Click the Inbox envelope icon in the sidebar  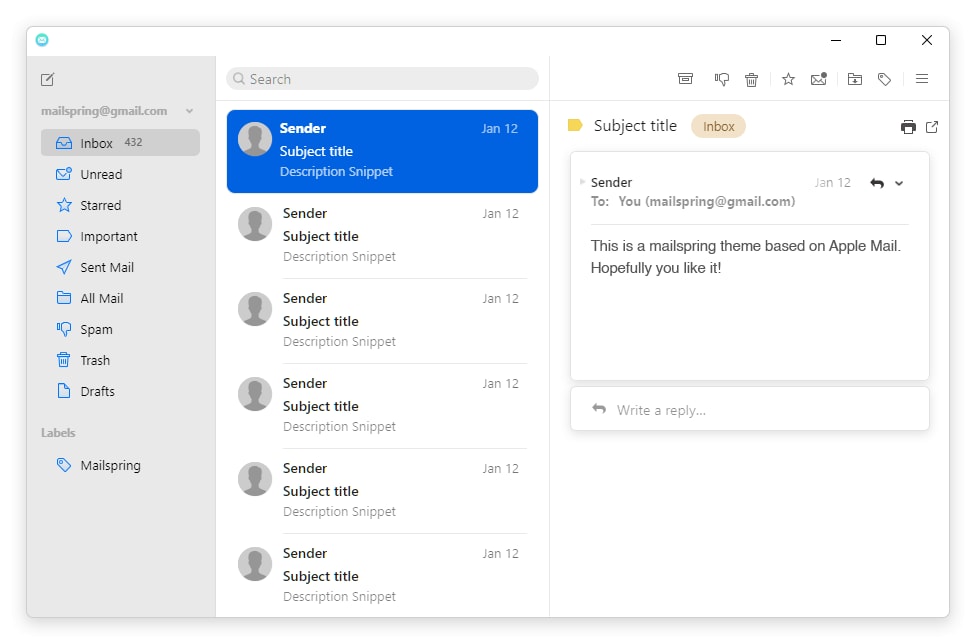tap(63, 142)
